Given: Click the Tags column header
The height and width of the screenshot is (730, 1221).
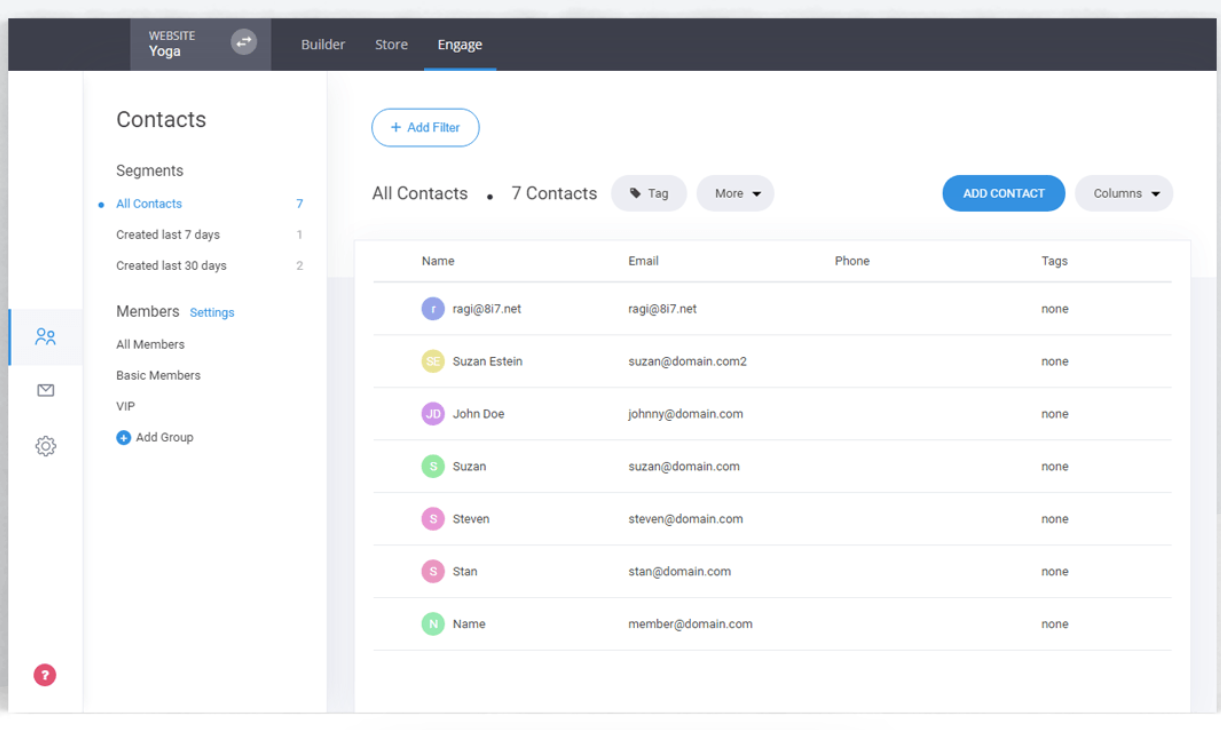Looking at the screenshot, I should coord(1054,261).
